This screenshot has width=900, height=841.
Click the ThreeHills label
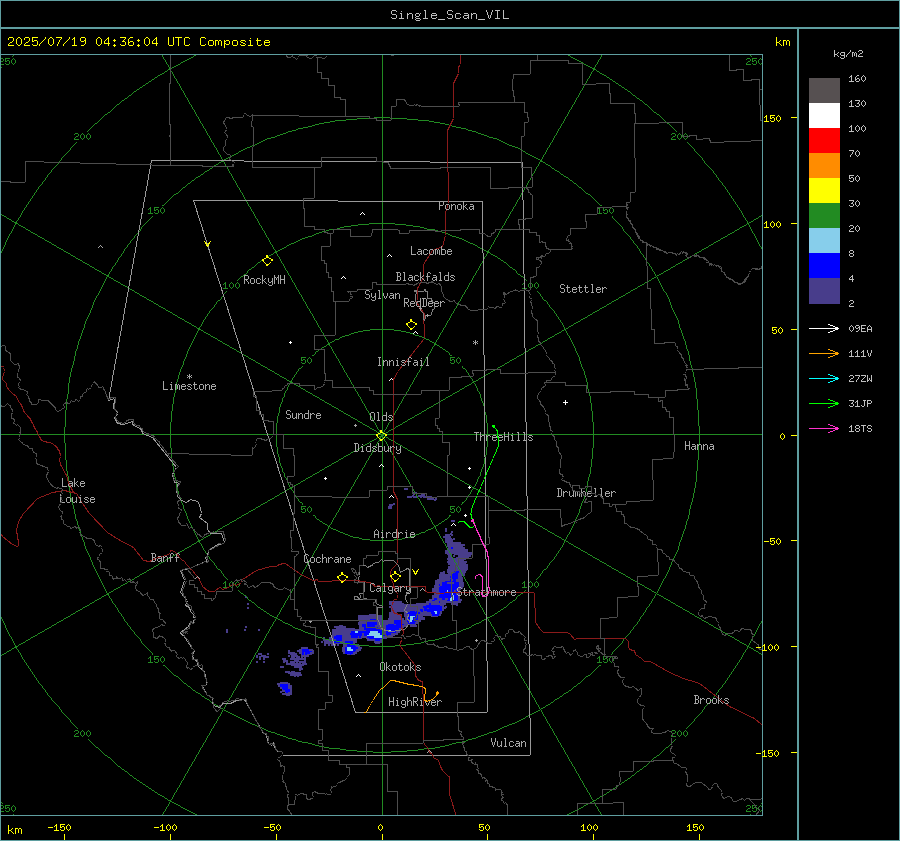coord(503,437)
